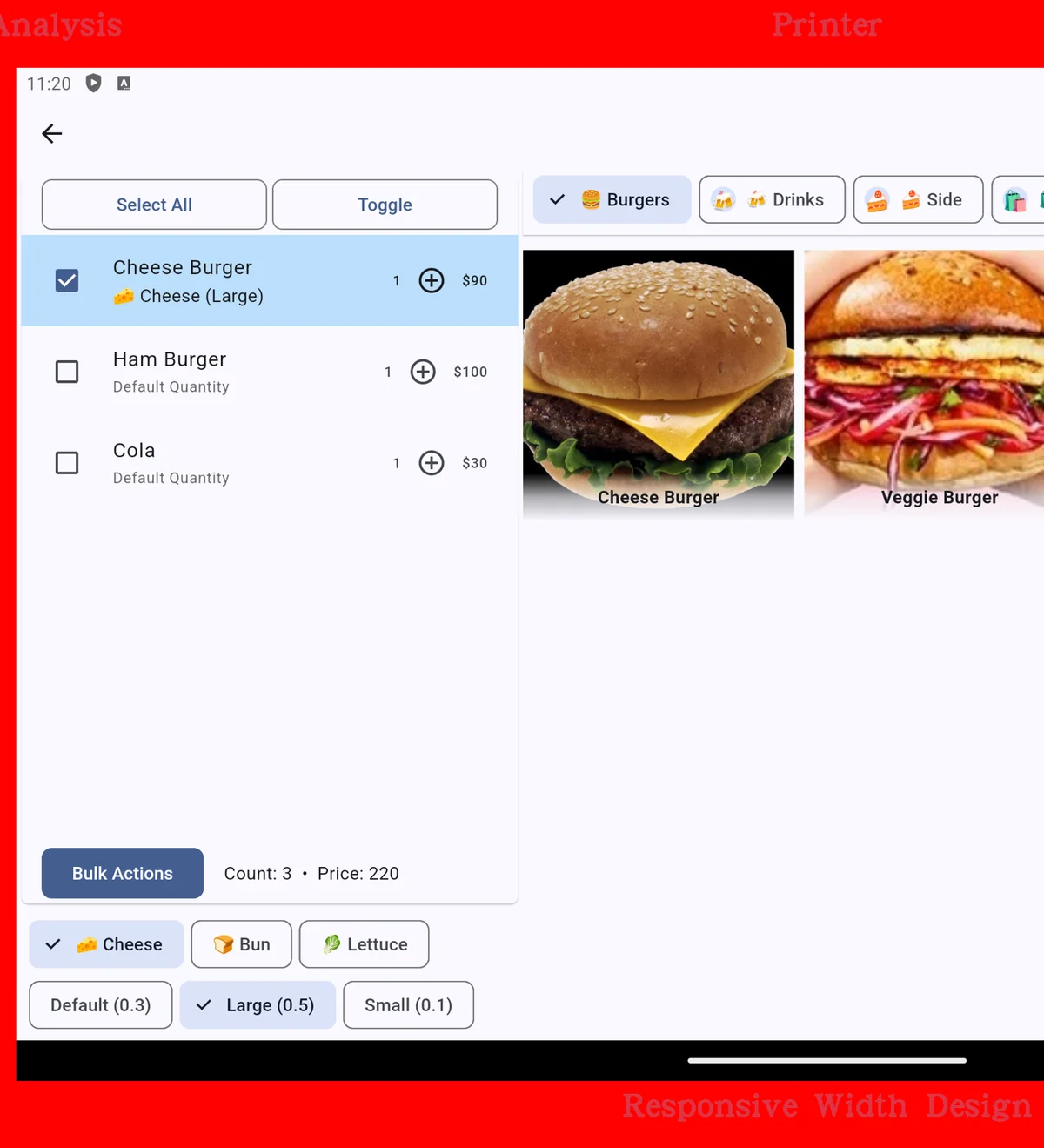Choose Default (0.3) quantity
Screen dimensions: 1044x1148
101,1005
